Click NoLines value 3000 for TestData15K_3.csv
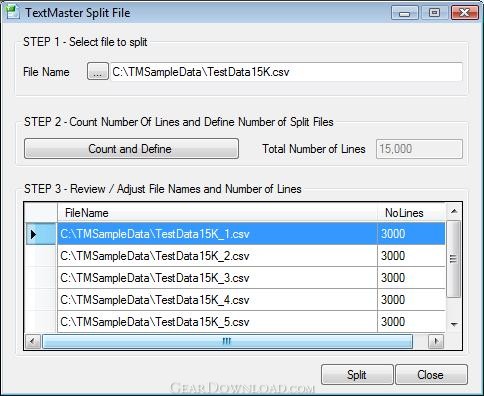The image size is (484, 396). (411, 278)
